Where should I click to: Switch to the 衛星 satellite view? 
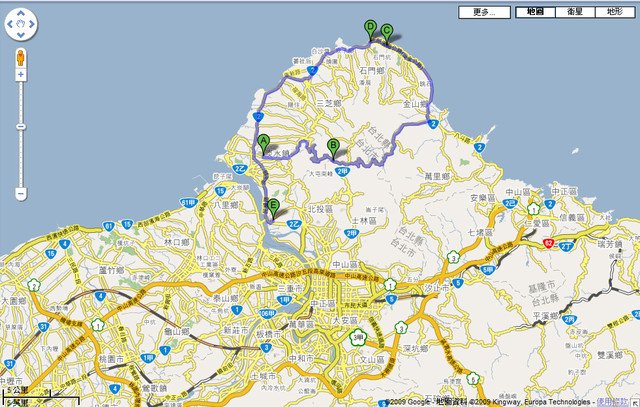[x=575, y=12]
